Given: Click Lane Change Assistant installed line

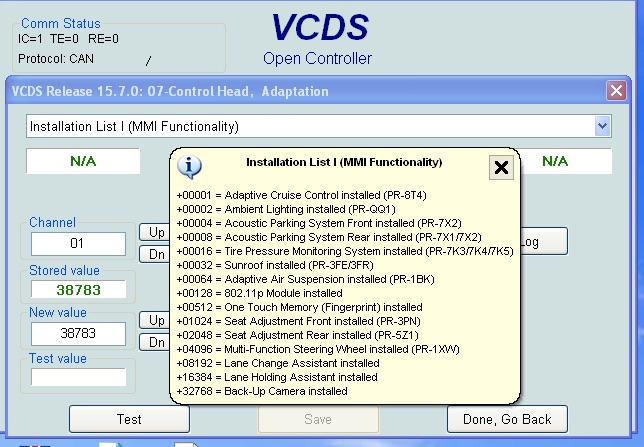Looking at the screenshot, I should point(278,363).
